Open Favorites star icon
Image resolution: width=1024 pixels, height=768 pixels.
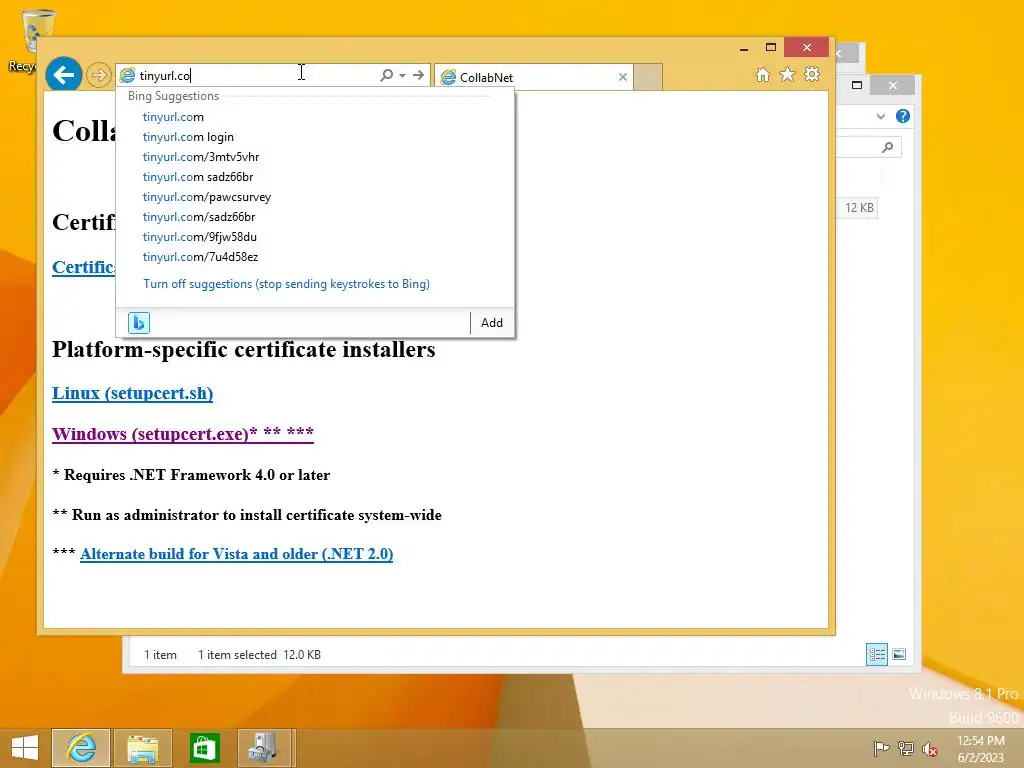pos(787,74)
